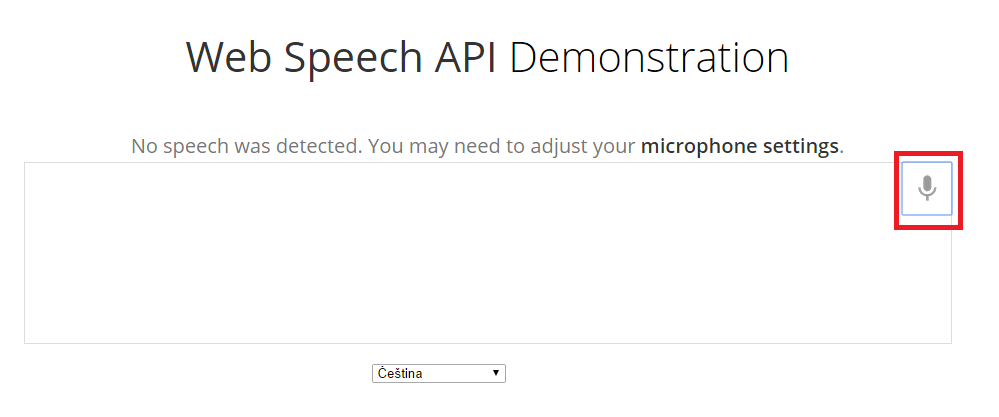The height and width of the screenshot is (417, 999).
Task: Open the Čeština language dropdown
Action: coord(438,373)
